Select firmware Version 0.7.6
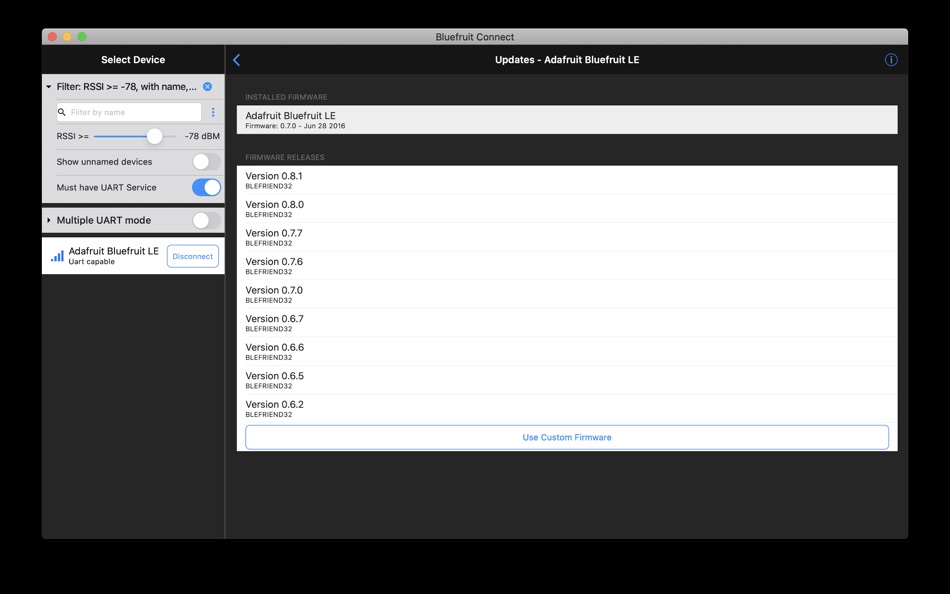Image resolution: width=950 pixels, height=594 pixels. click(566, 265)
